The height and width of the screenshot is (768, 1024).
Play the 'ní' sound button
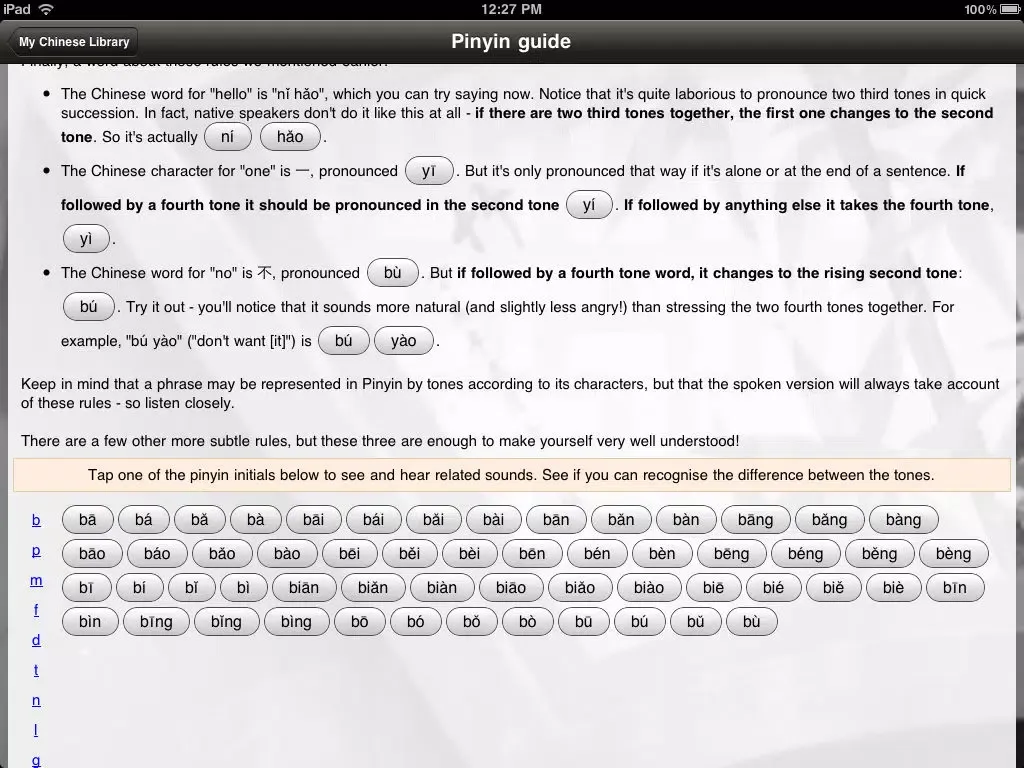[227, 136]
